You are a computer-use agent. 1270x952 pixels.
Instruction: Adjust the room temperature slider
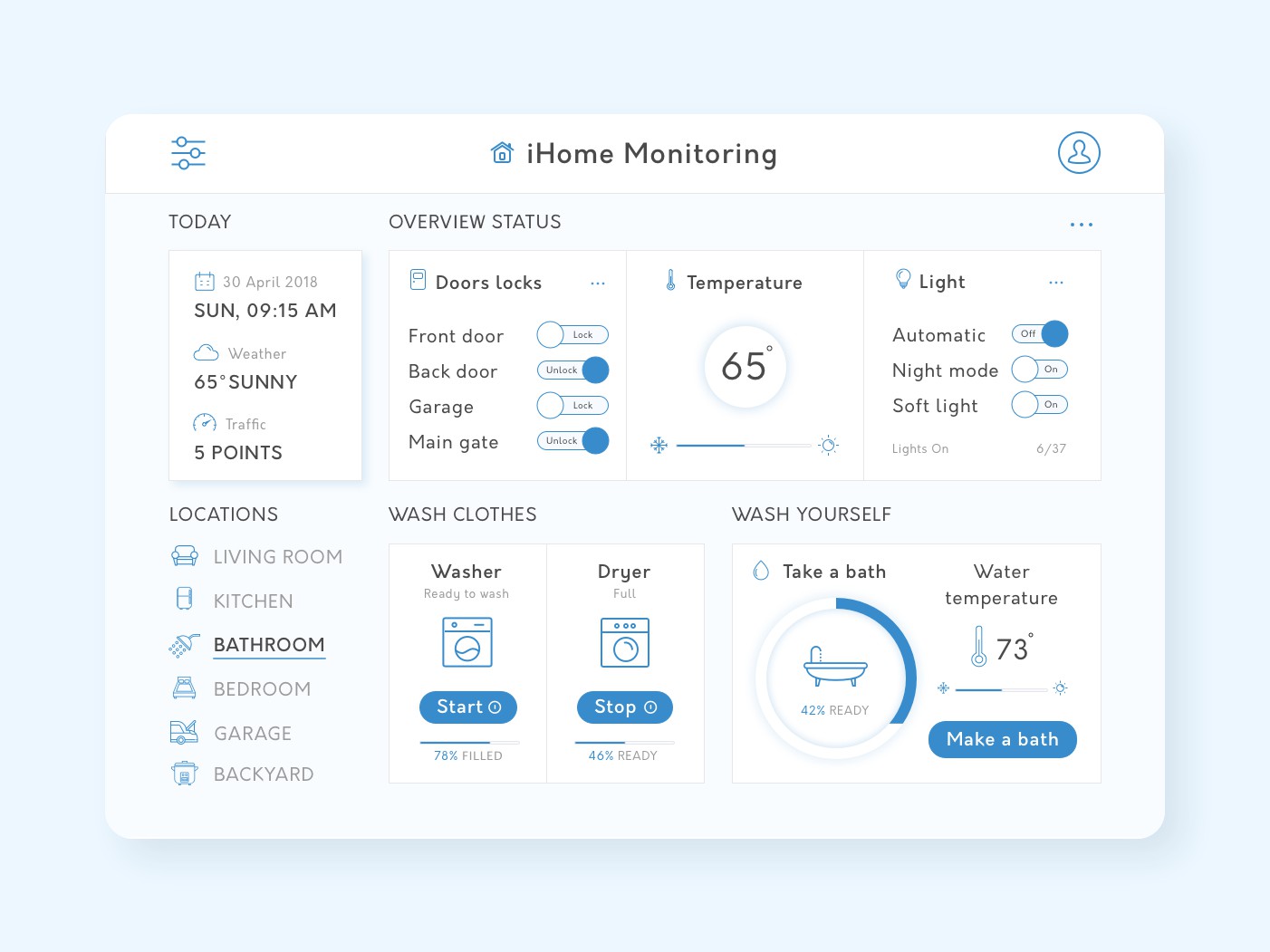click(x=744, y=446)
